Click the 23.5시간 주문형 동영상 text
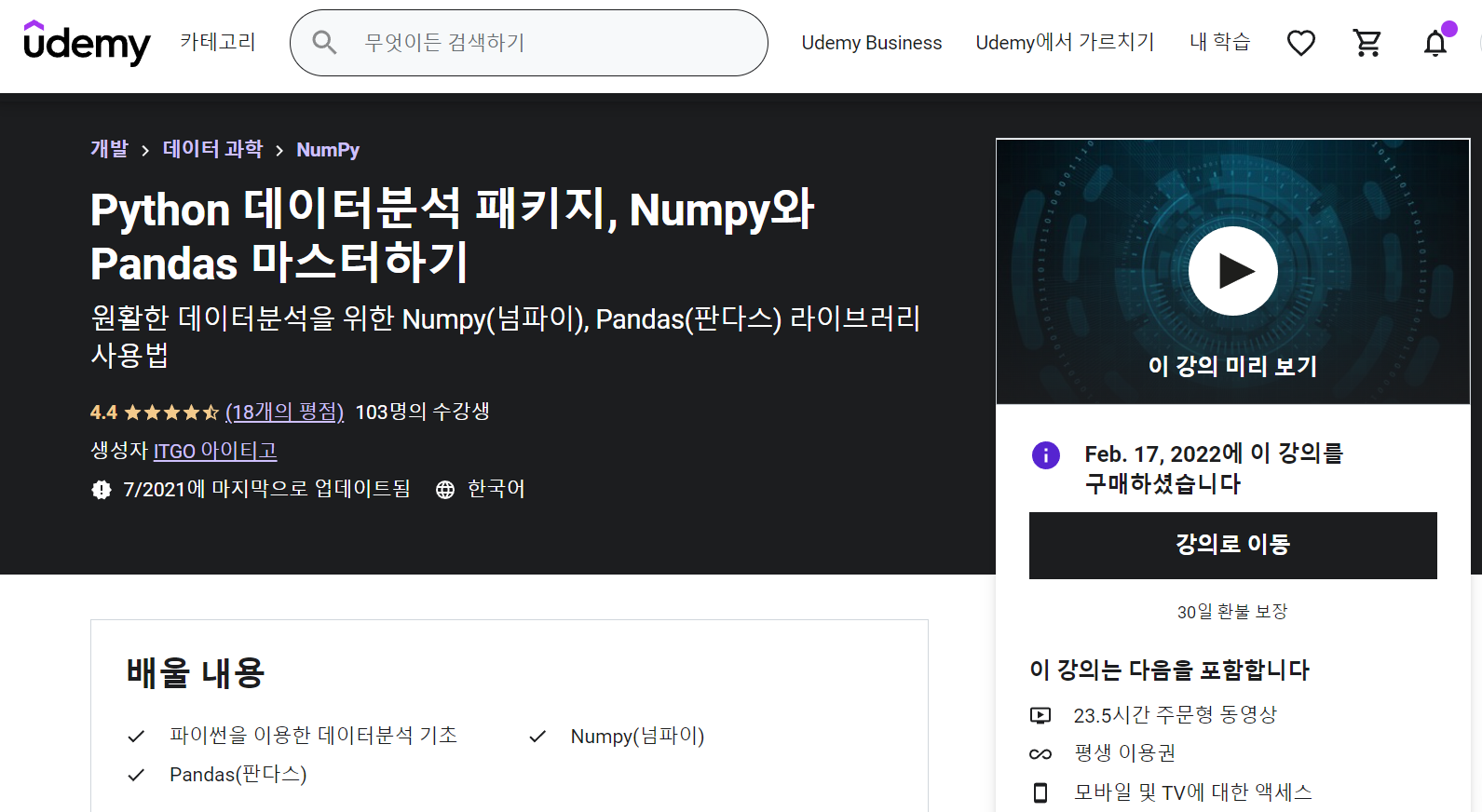 [x=1176, y=715]
